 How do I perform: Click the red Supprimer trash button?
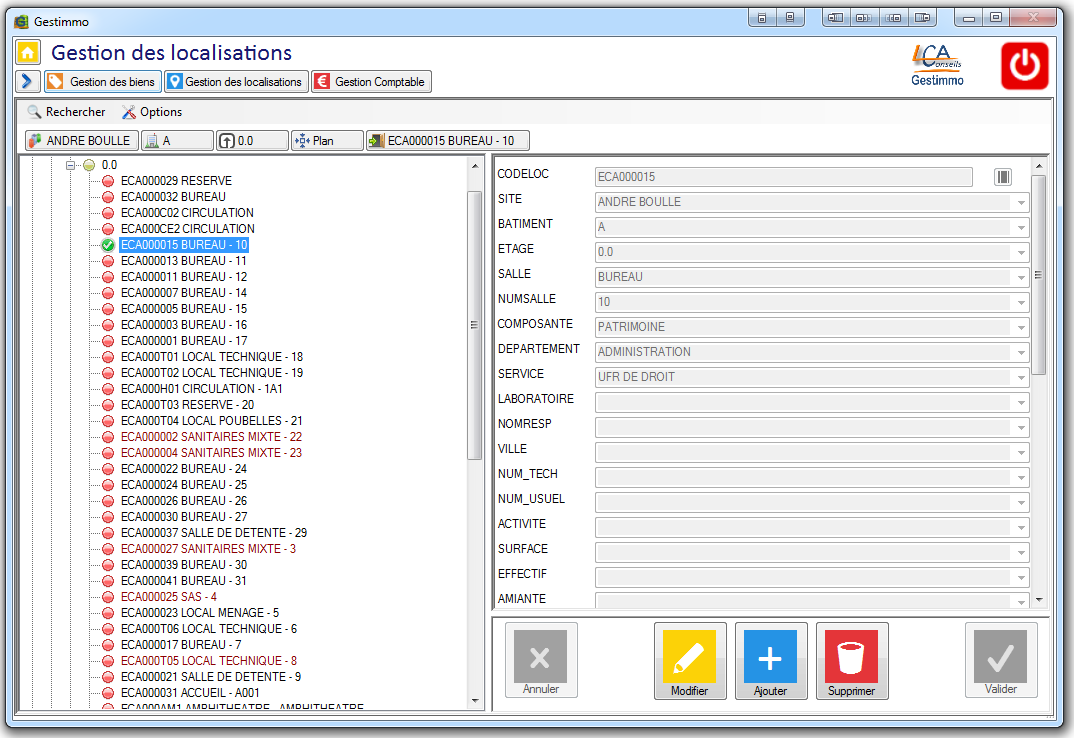(851, 661)
